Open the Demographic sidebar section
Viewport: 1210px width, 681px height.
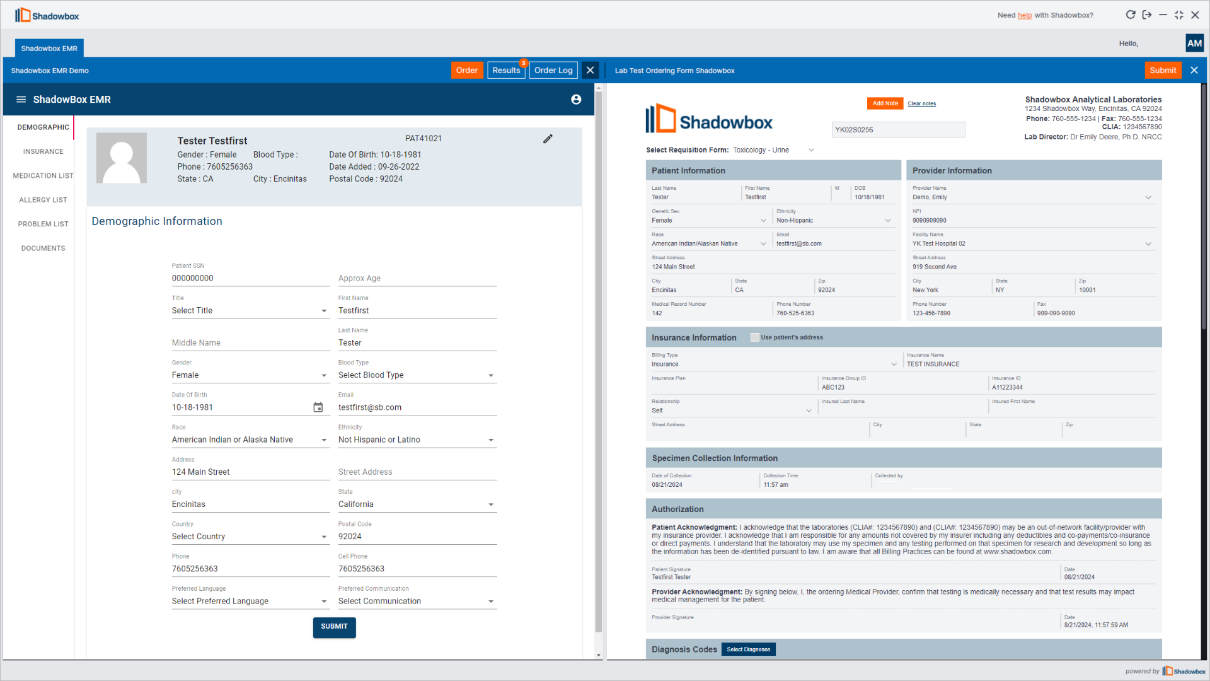tap(43, 127)
